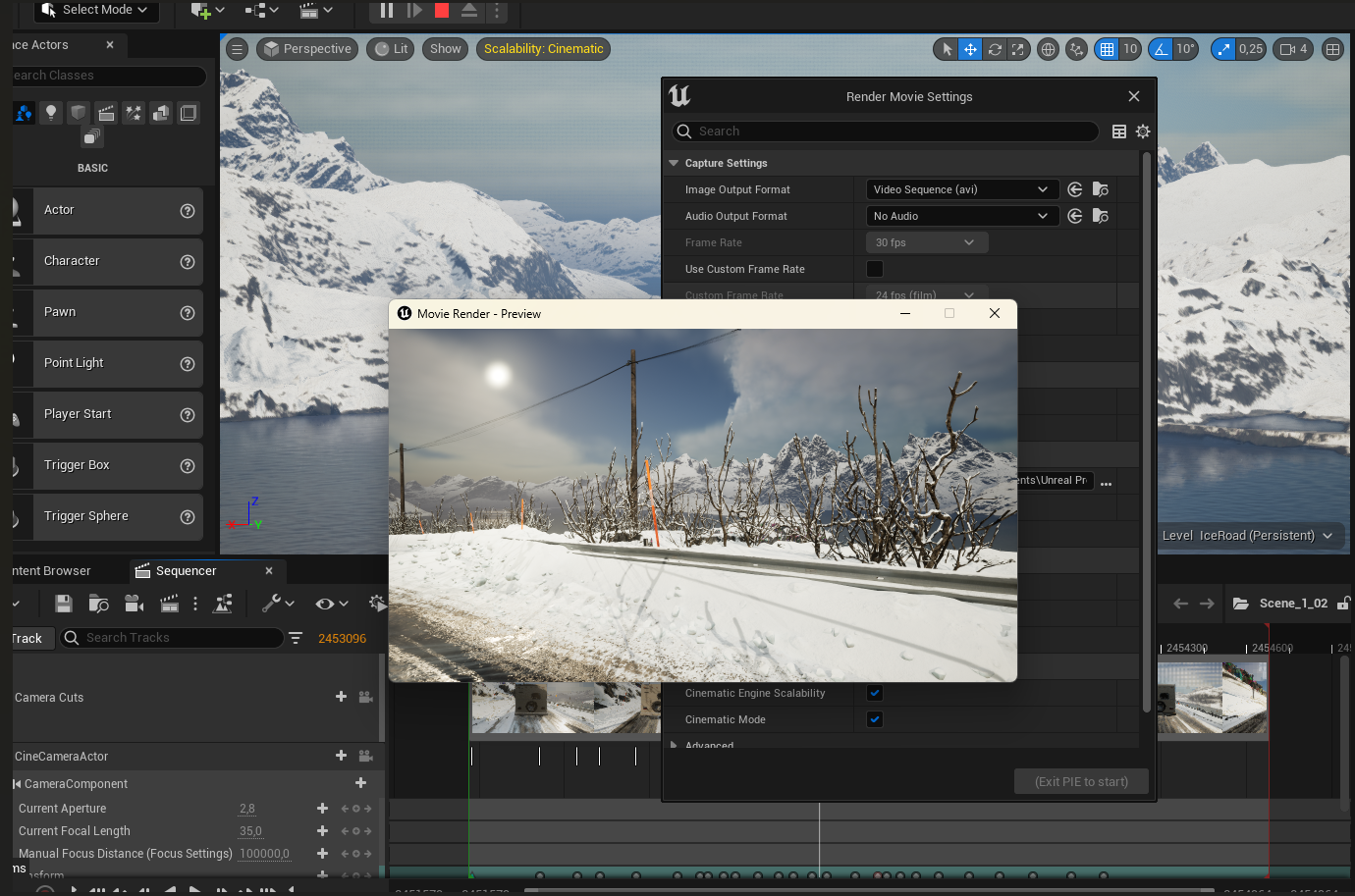Click Search field in Render Movie Settings
The width and height of the screenshot is (1355, 896).
tap(886, 132)
